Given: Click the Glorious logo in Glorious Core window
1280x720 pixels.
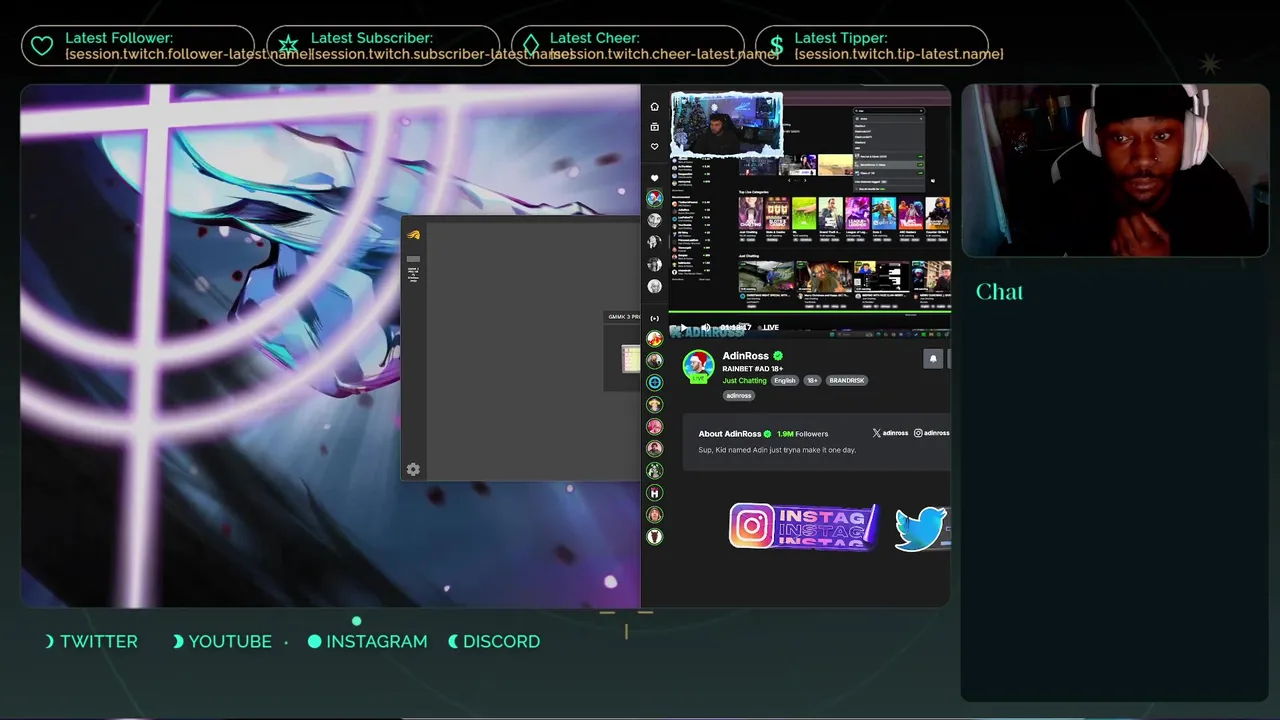Looking at the screenshot, I should coord(413,235).
